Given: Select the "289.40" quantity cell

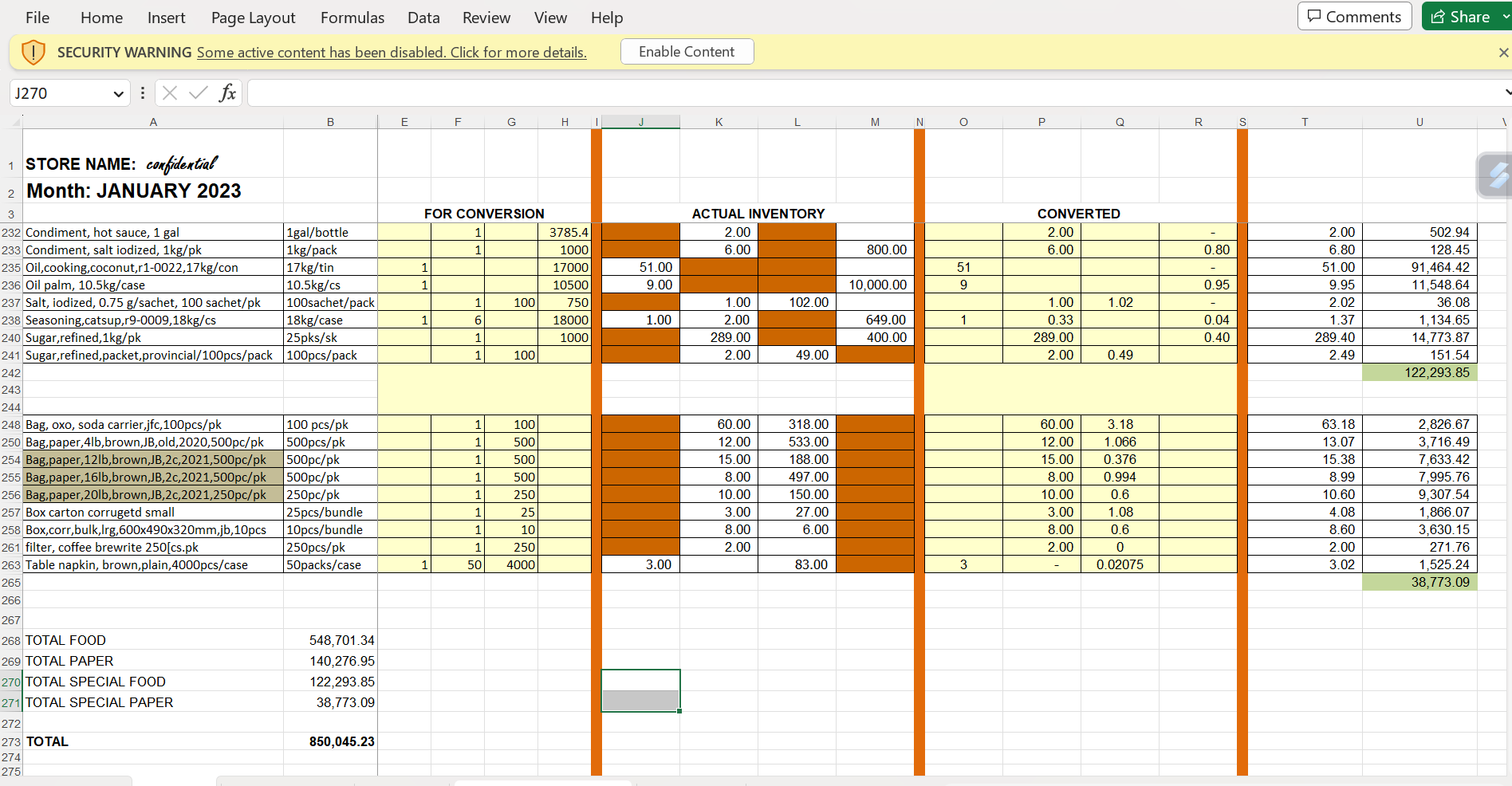Looking at the screenshot, I should [x=1305, y=337].
